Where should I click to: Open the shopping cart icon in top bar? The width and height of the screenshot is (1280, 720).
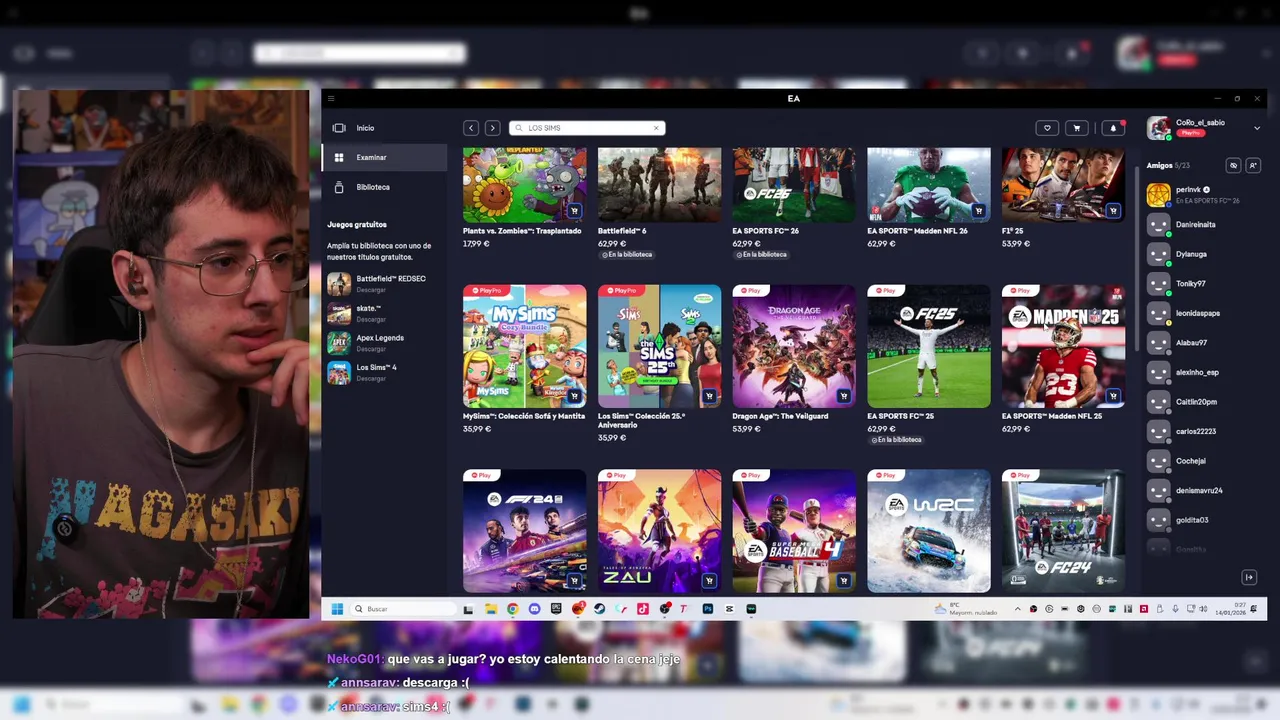pos(1077,128)
